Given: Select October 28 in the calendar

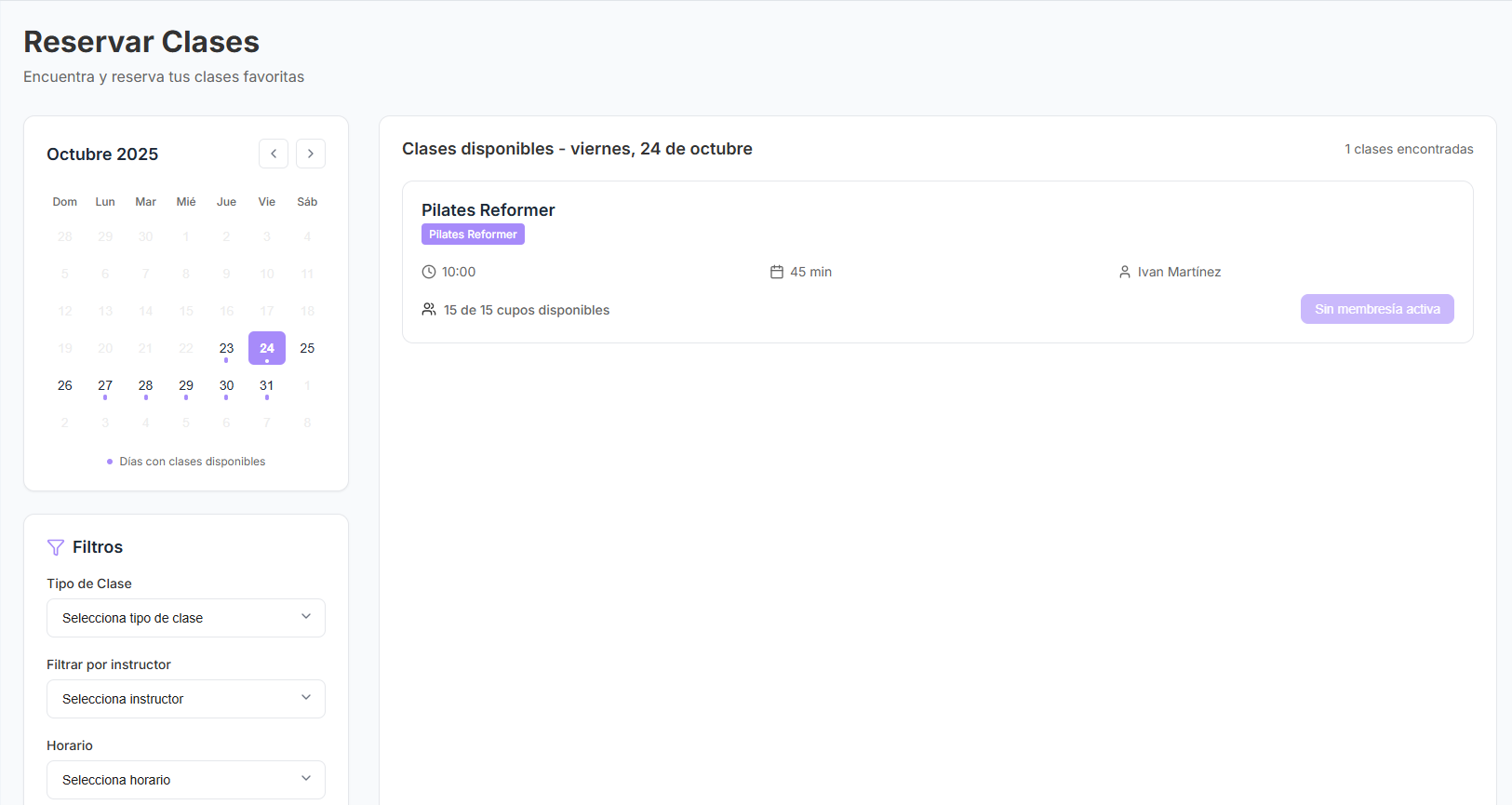Looking at the screenshot, I should [146, 385].
